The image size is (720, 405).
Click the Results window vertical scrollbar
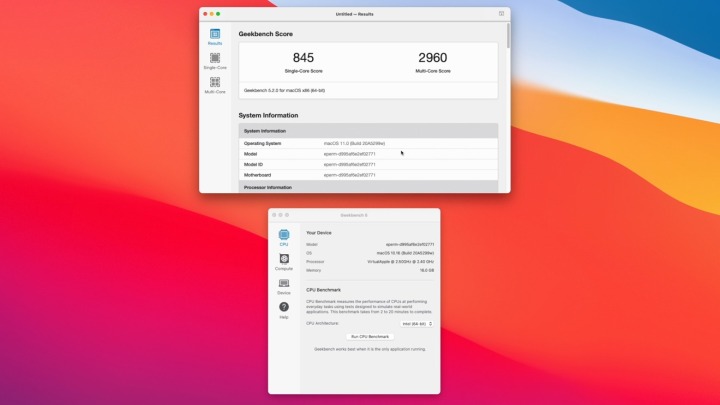point(508,35)
